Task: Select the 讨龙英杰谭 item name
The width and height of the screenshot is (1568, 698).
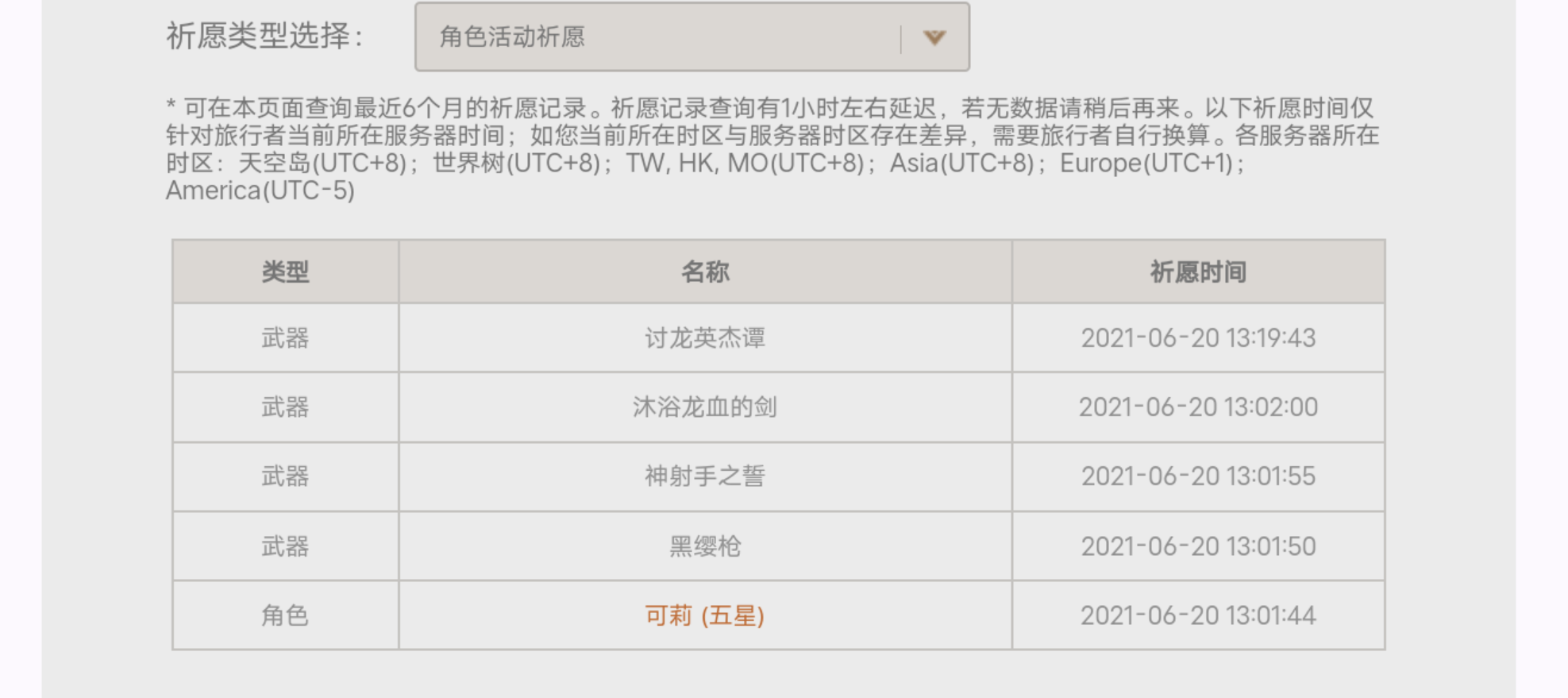Action: click(705, 338)
